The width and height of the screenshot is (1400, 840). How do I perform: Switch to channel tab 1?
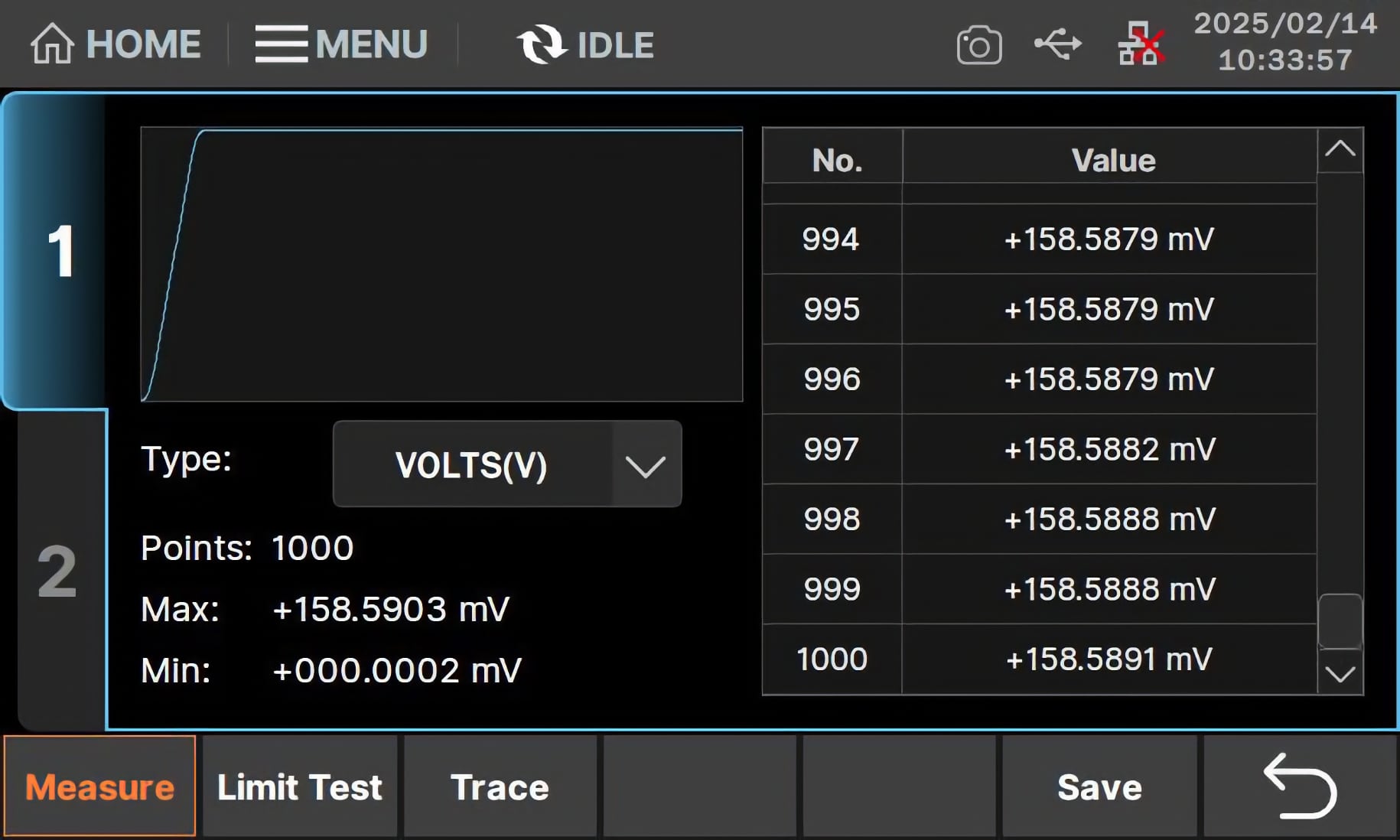tap(55, 251)
